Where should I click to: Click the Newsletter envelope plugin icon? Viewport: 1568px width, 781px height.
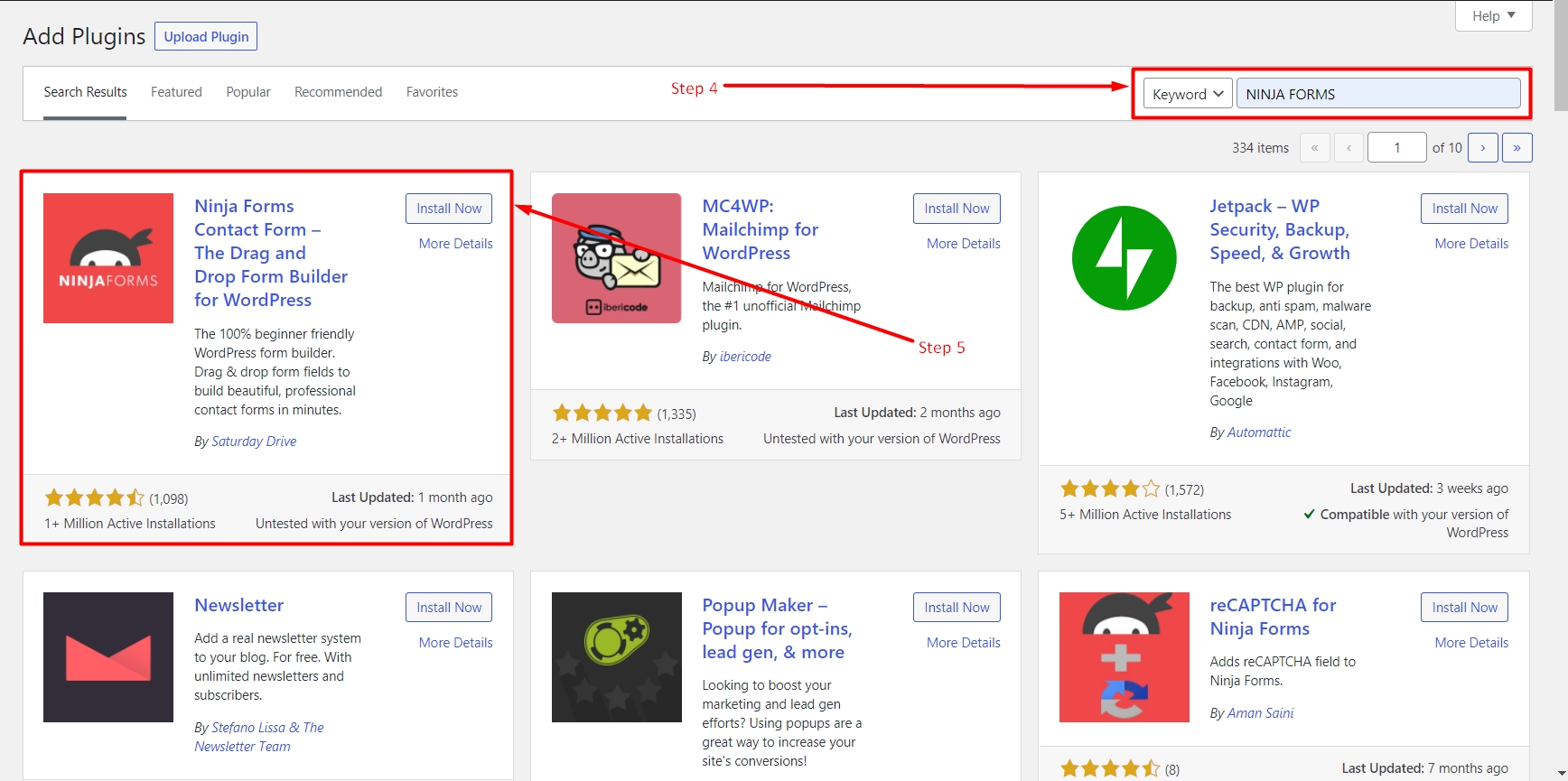108,657
